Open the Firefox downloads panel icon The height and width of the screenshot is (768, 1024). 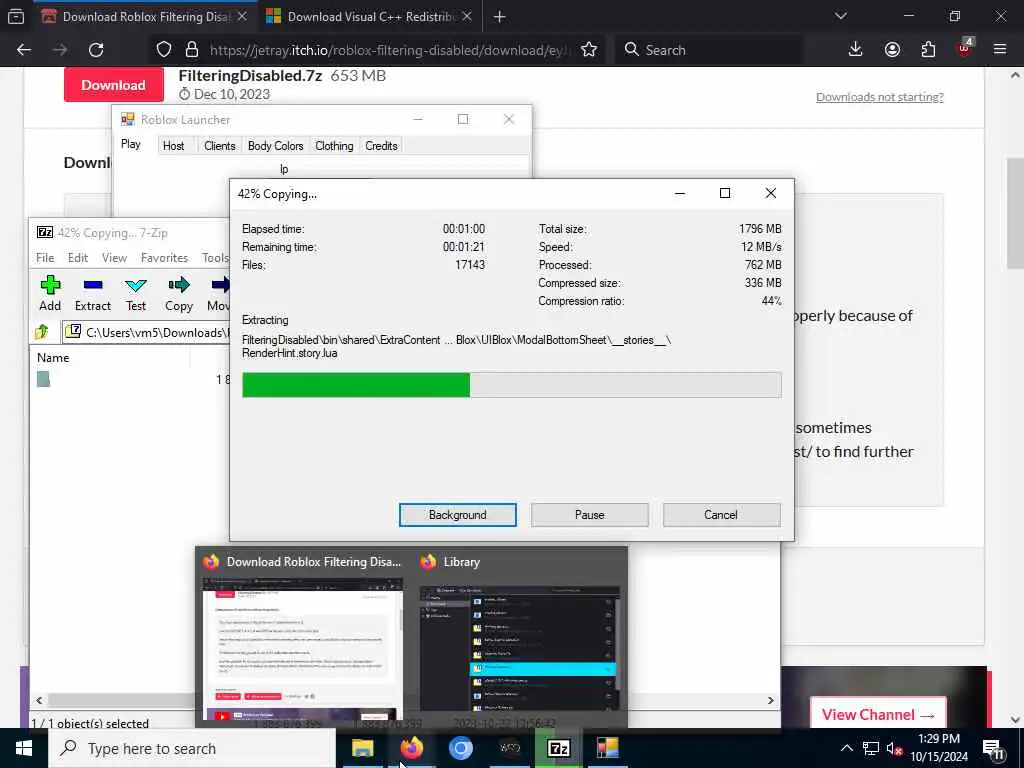[x=855, y=50]
